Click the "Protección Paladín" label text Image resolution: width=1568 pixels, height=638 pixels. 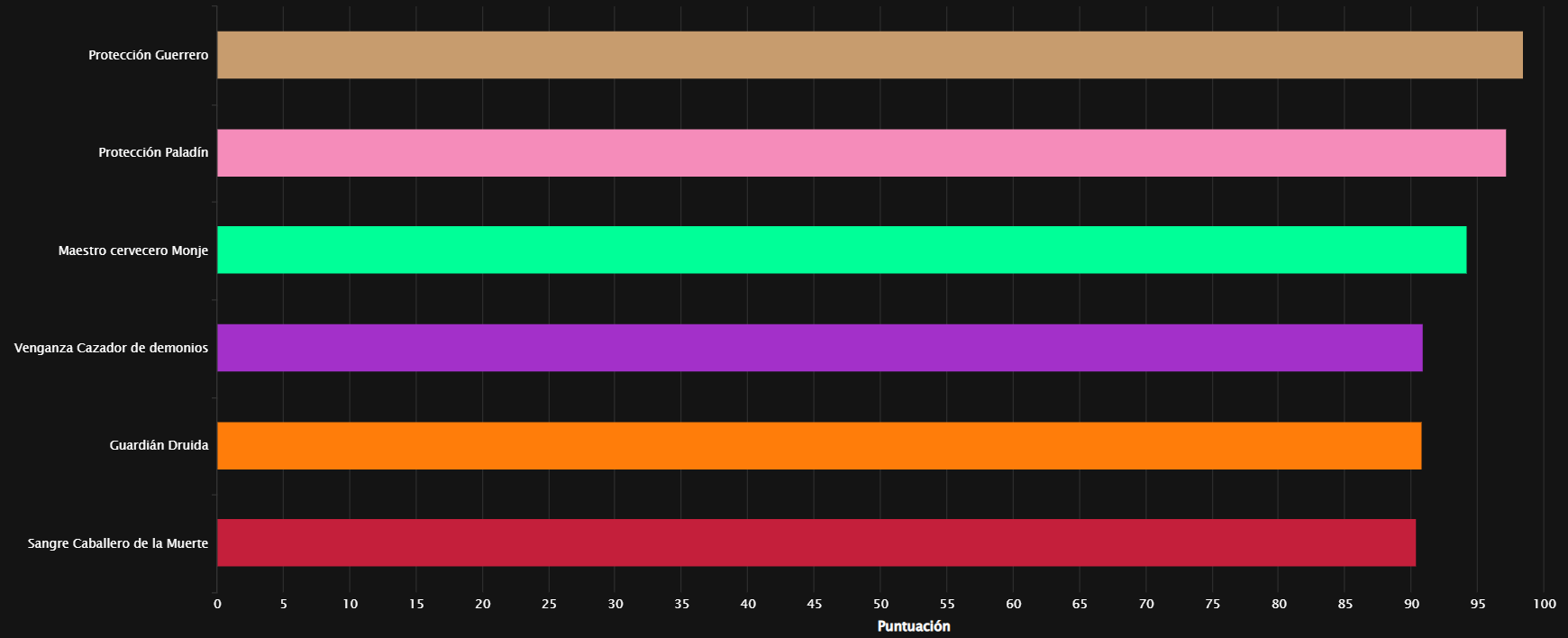point(153,152)
